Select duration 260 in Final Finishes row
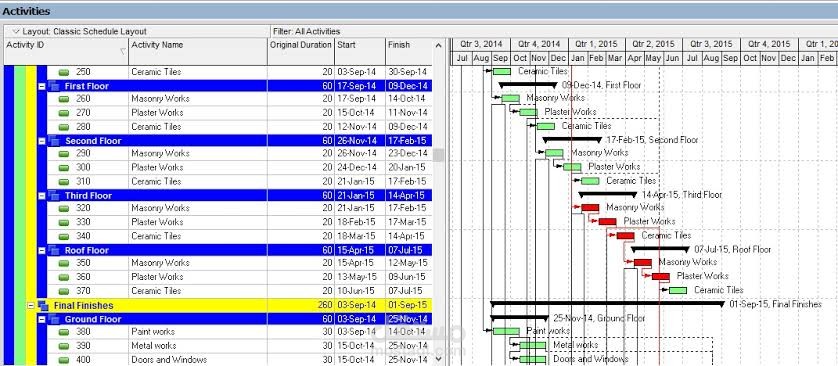The width and height of the screenshot is (838, 366). pyautogui.click(x=301, y=306)
